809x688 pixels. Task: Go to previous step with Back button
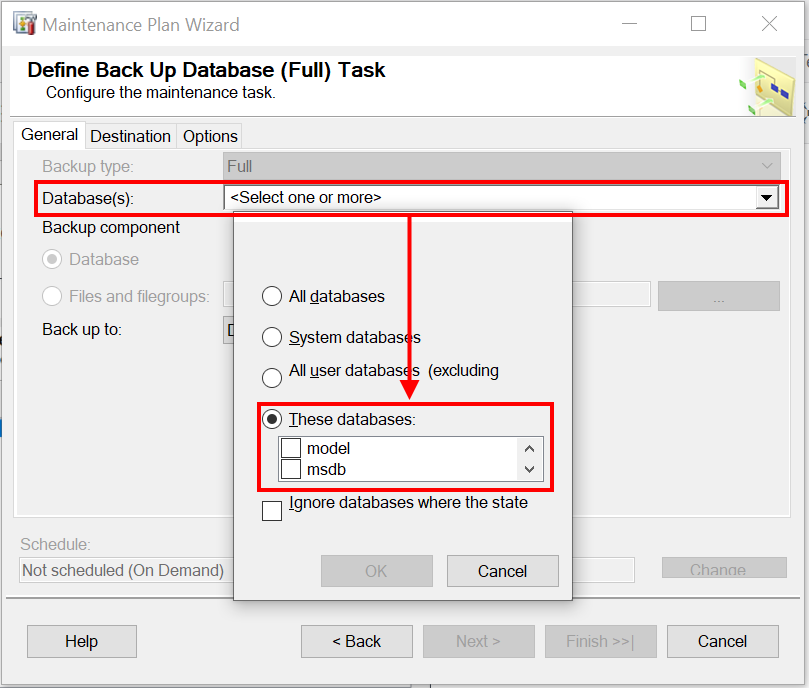pyautogui.click(x=357, y=641)
